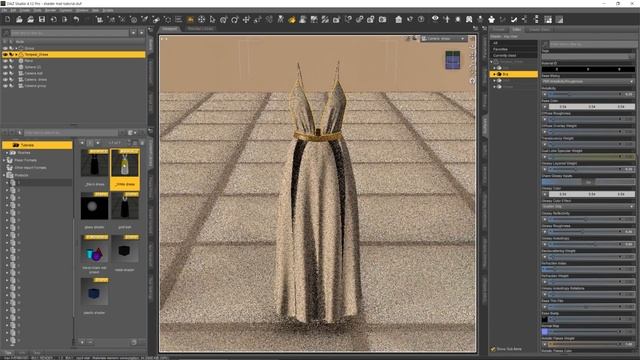The height and width of the screenshot is (360, 640).
Task: Click the Save toolbar icon
Action: point(42,19)
